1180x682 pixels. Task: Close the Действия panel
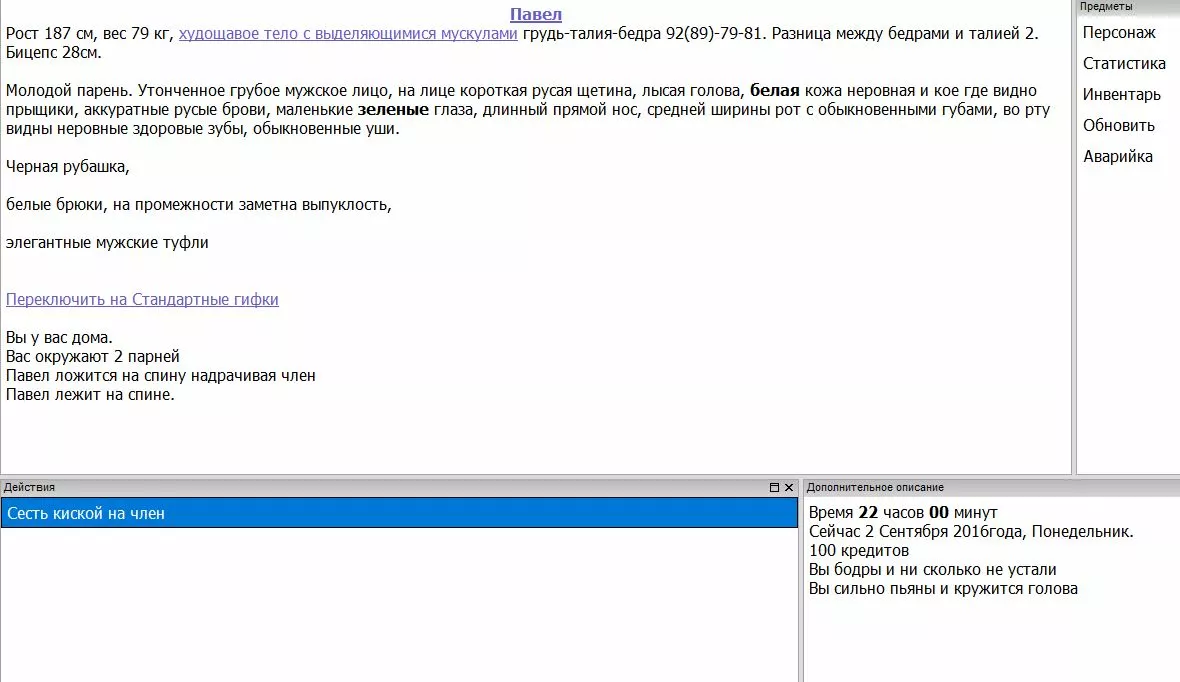(789, 488)
